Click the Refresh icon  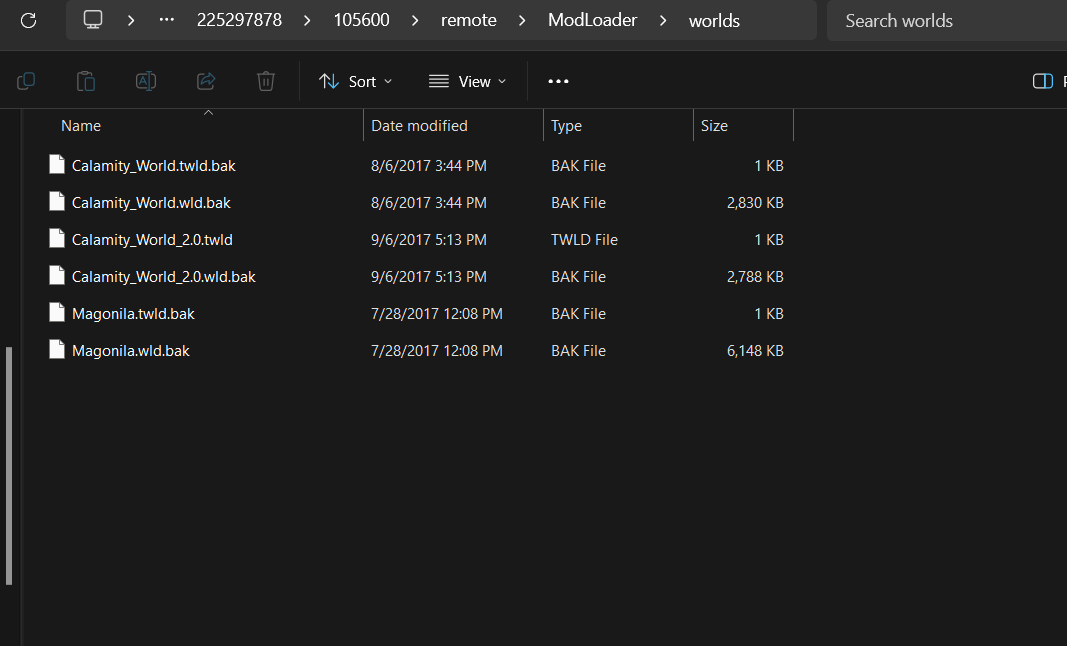coord(28,20)
